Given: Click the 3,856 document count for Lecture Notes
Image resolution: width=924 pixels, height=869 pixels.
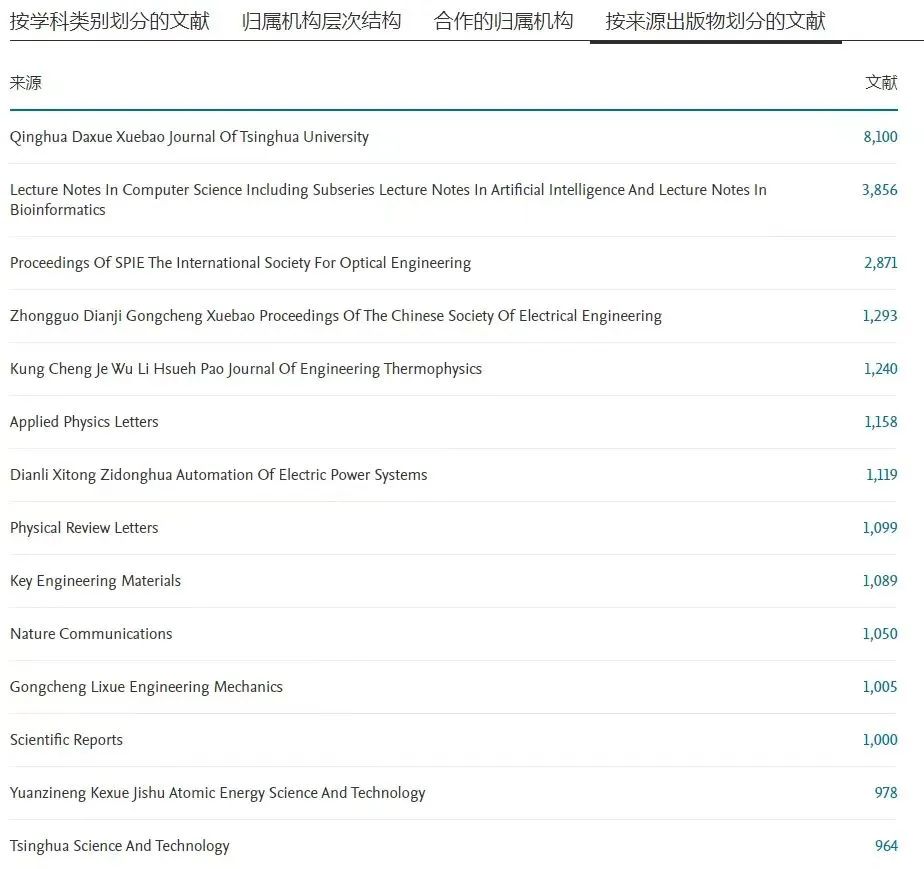Looking at the screenshot, I should point(879,190).
